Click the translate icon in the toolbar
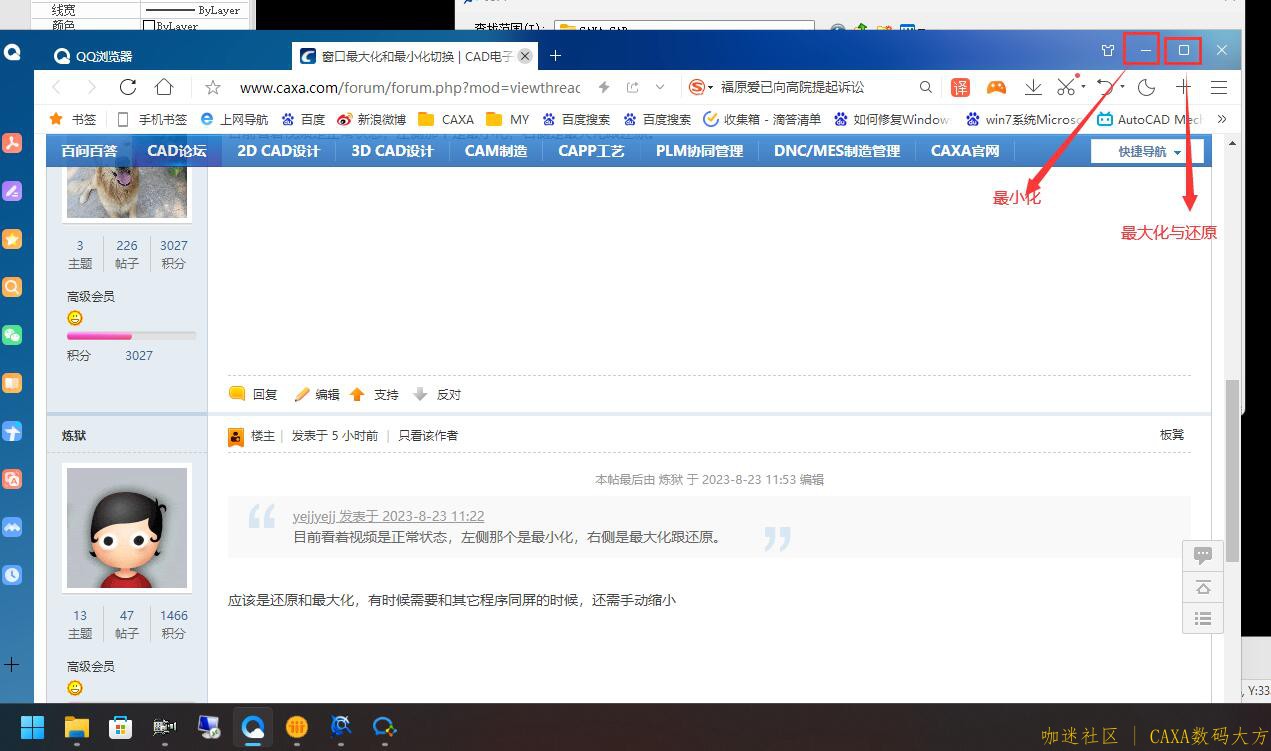 (x=960, y=87)
